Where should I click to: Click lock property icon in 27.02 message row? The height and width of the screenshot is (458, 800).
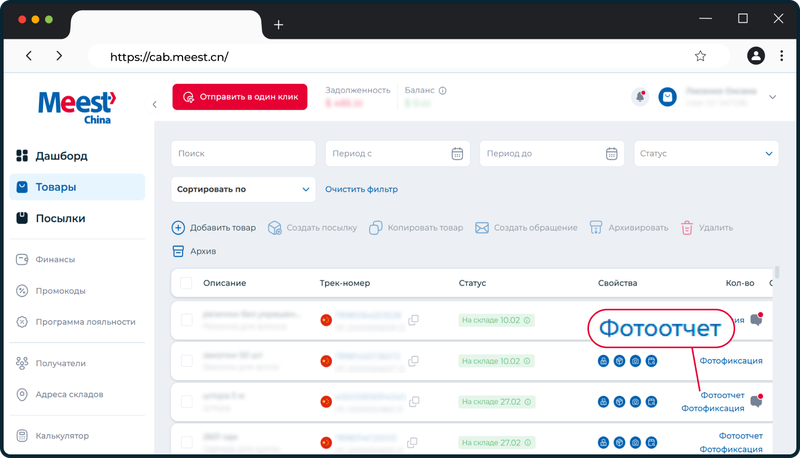[603, 401]
